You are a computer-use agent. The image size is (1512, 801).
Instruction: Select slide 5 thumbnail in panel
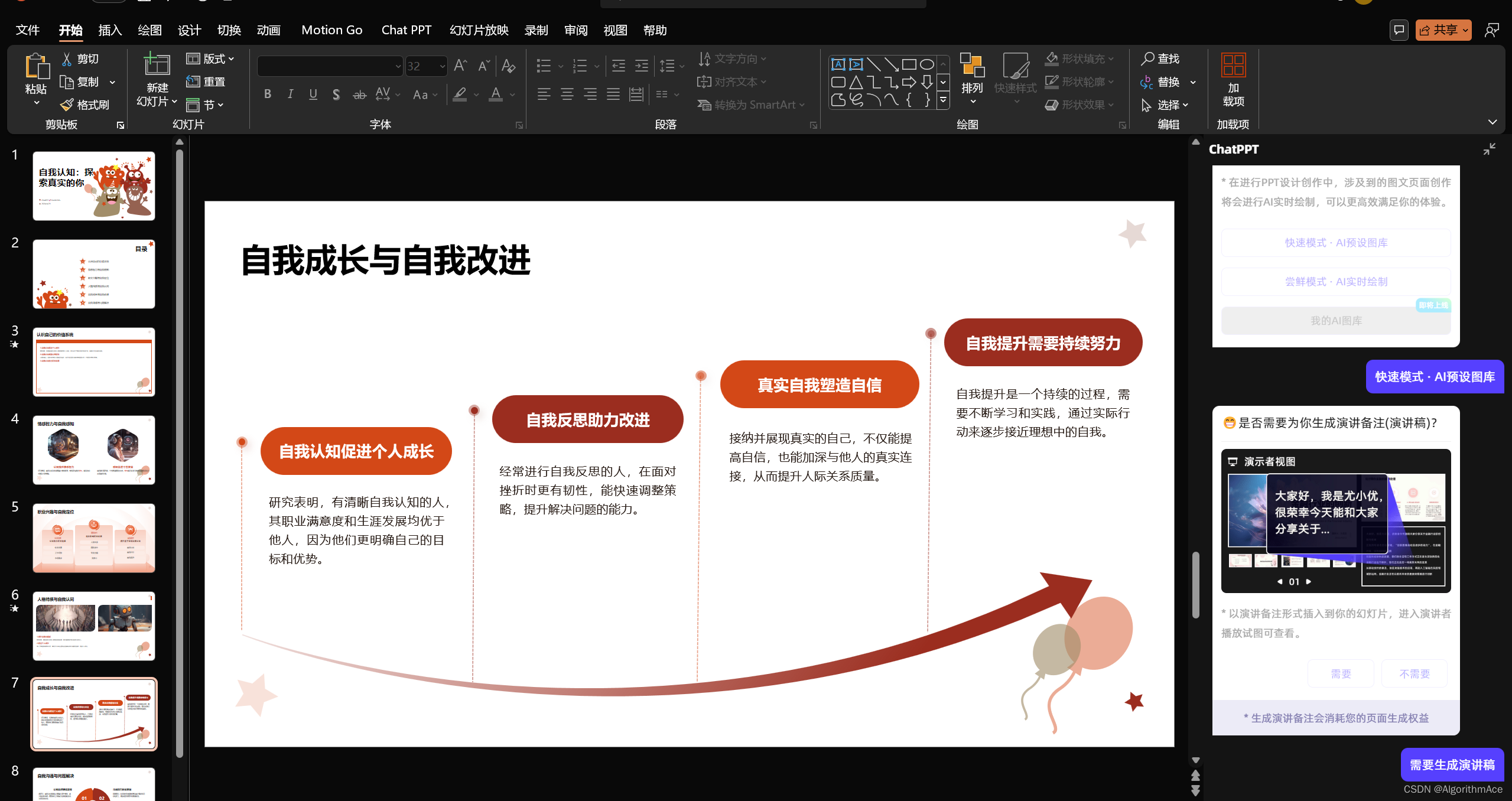(x=93, y=538)
